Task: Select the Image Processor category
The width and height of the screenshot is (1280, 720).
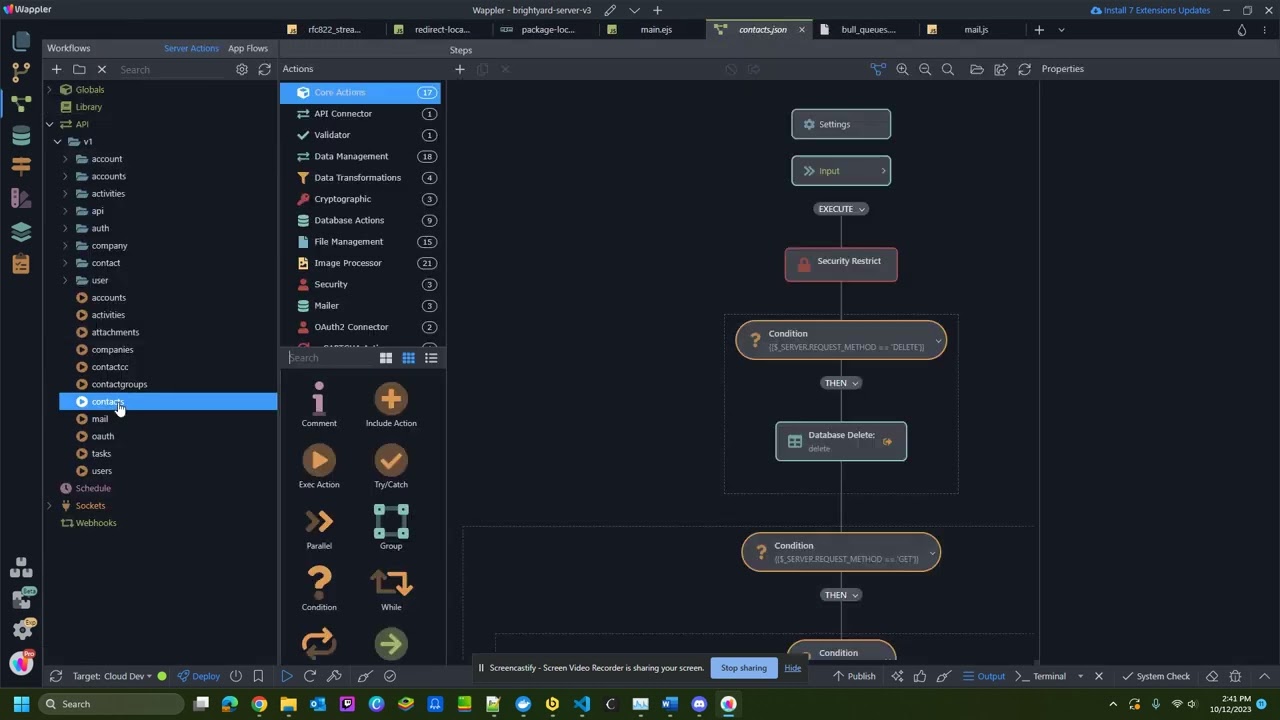Action: point(360,263)
